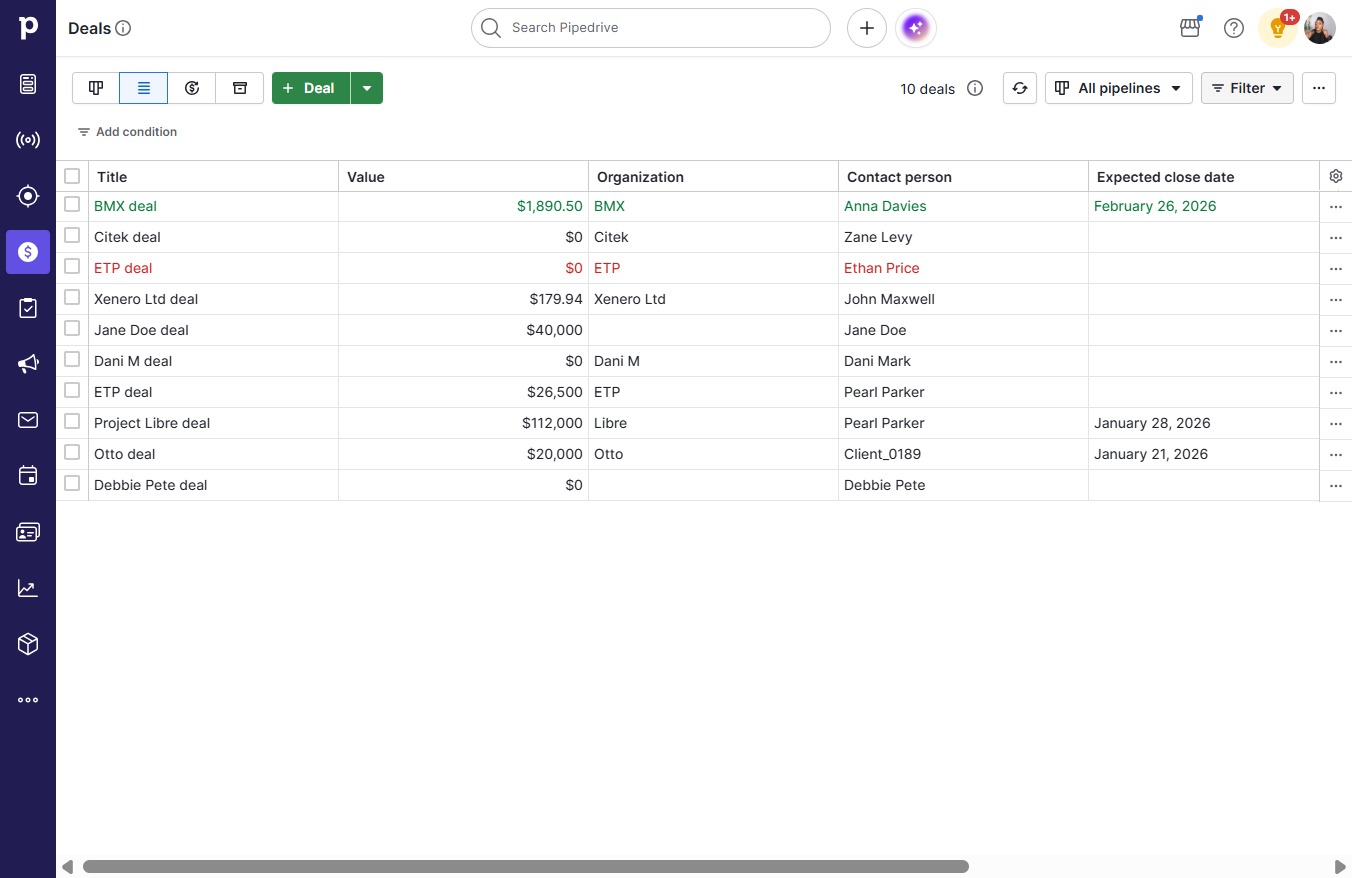Focus the Search Pipedrive field

click(x=651, y=28)
